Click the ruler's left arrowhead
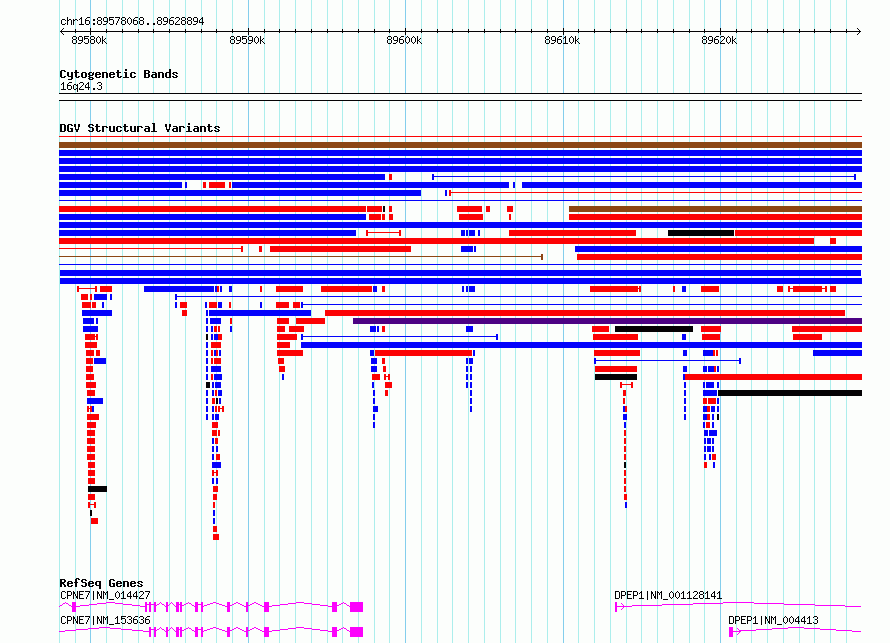890x643 pixels. 62,31
